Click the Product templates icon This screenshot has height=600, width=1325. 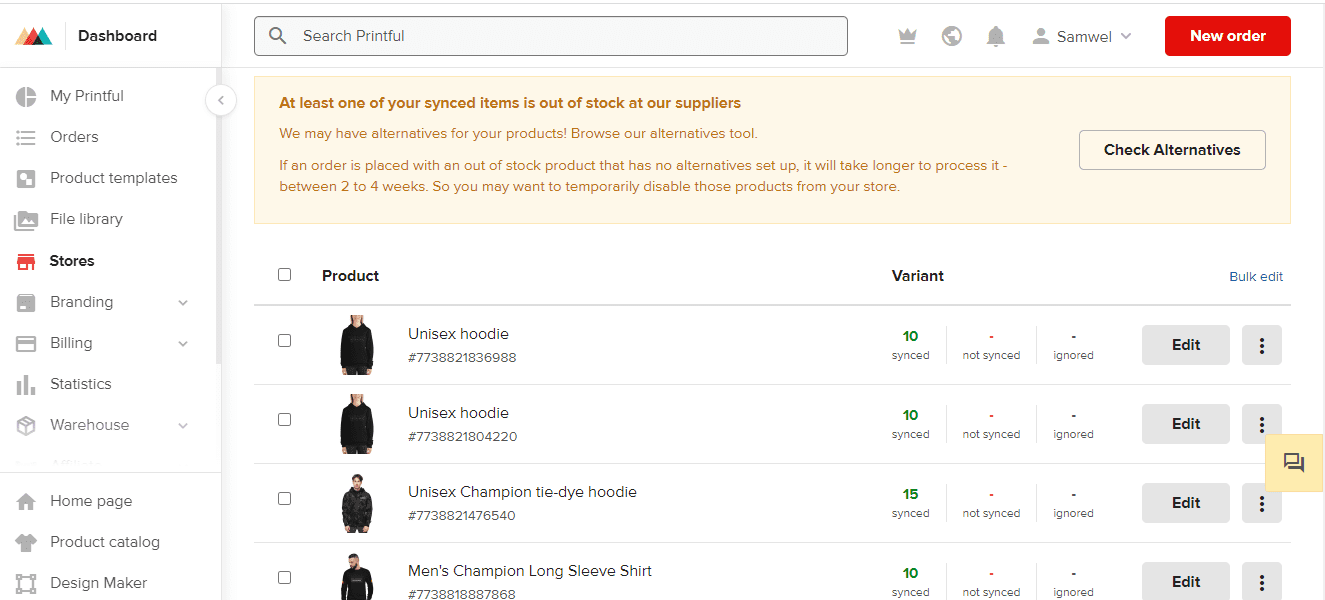(x=26, y=178)
